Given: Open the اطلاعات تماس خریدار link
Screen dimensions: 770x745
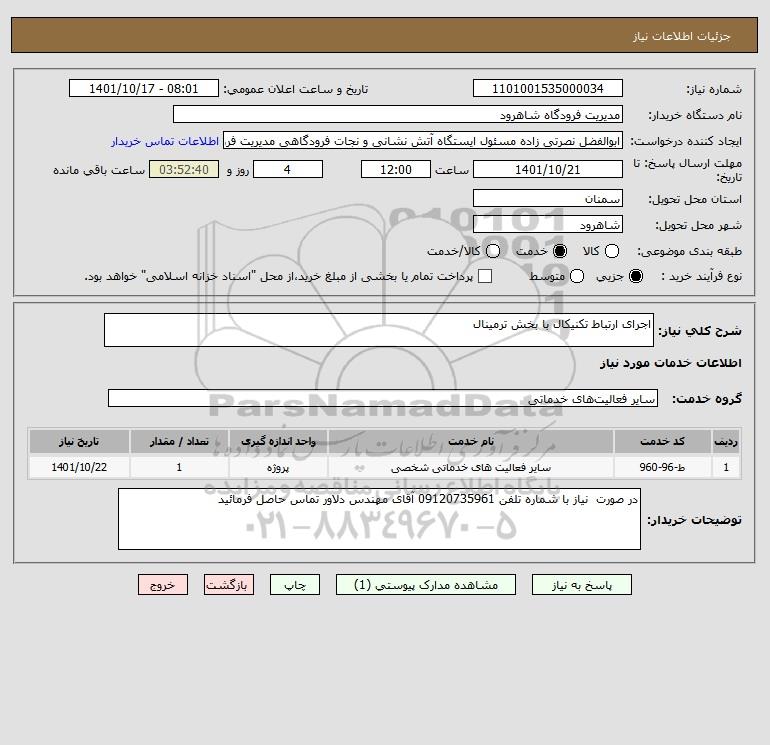Looking at the screenshot, I should click(x=165, y=141).
